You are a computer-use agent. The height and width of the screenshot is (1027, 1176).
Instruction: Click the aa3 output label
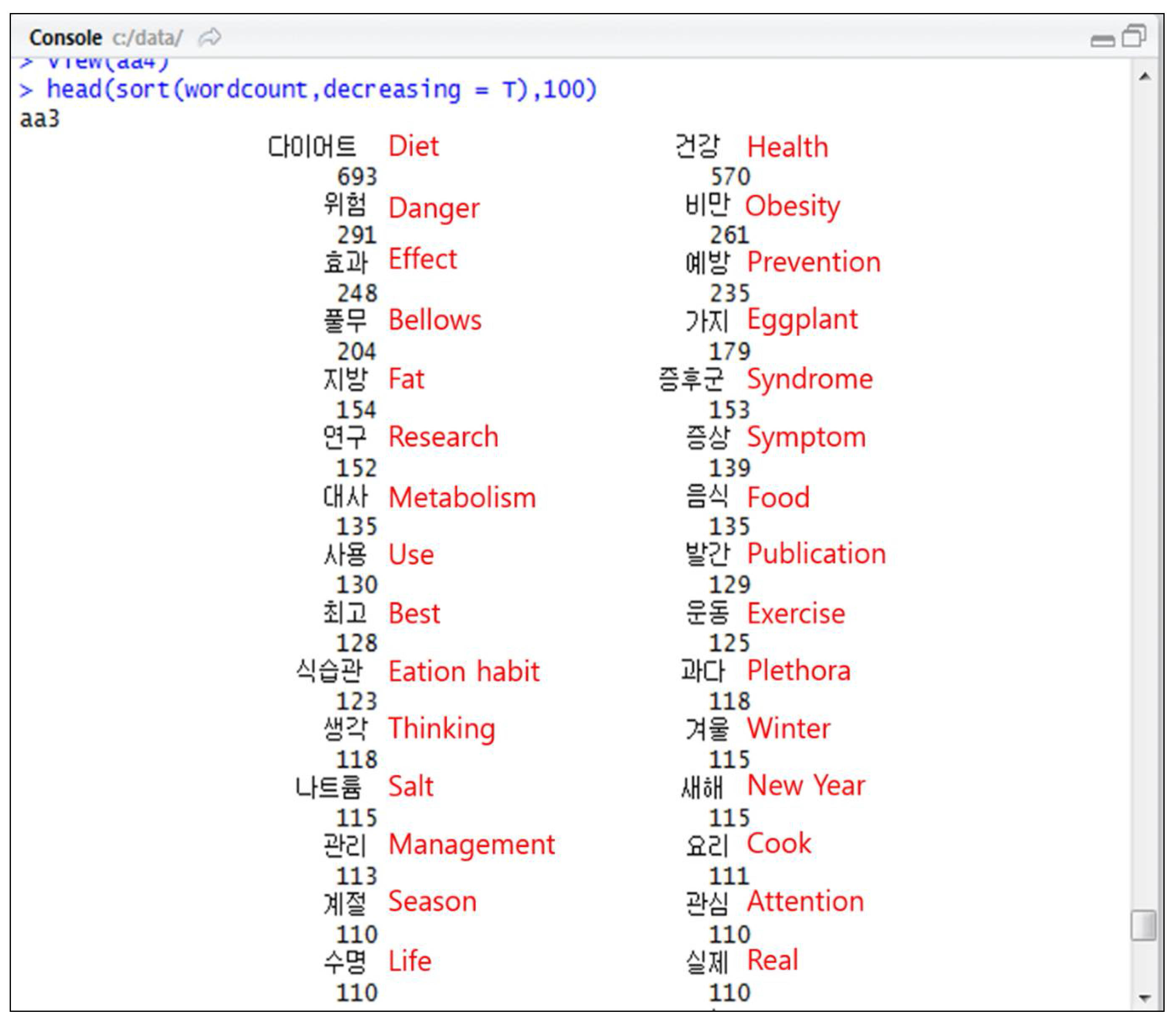[40, 119]
